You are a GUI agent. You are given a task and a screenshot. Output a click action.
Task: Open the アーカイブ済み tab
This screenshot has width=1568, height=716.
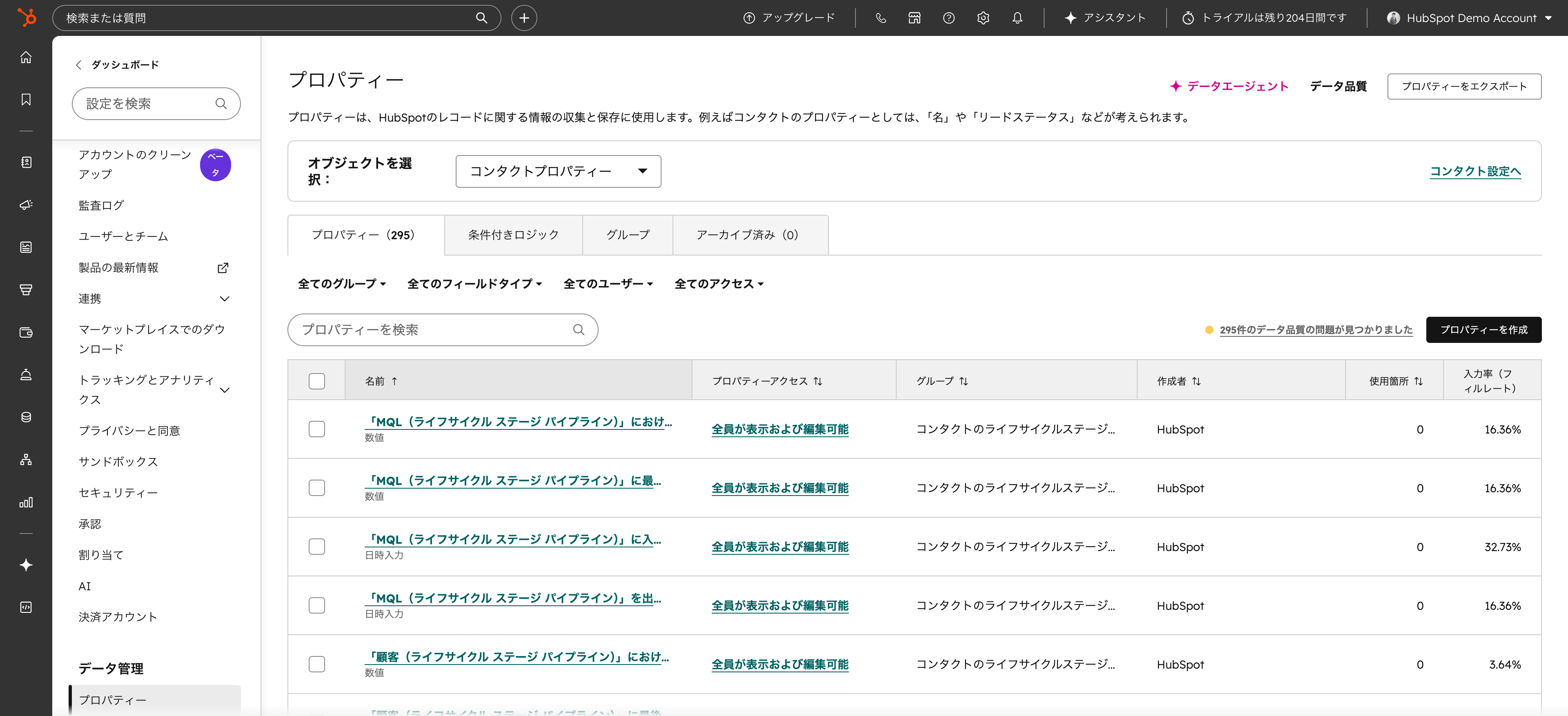coord(749,235)
